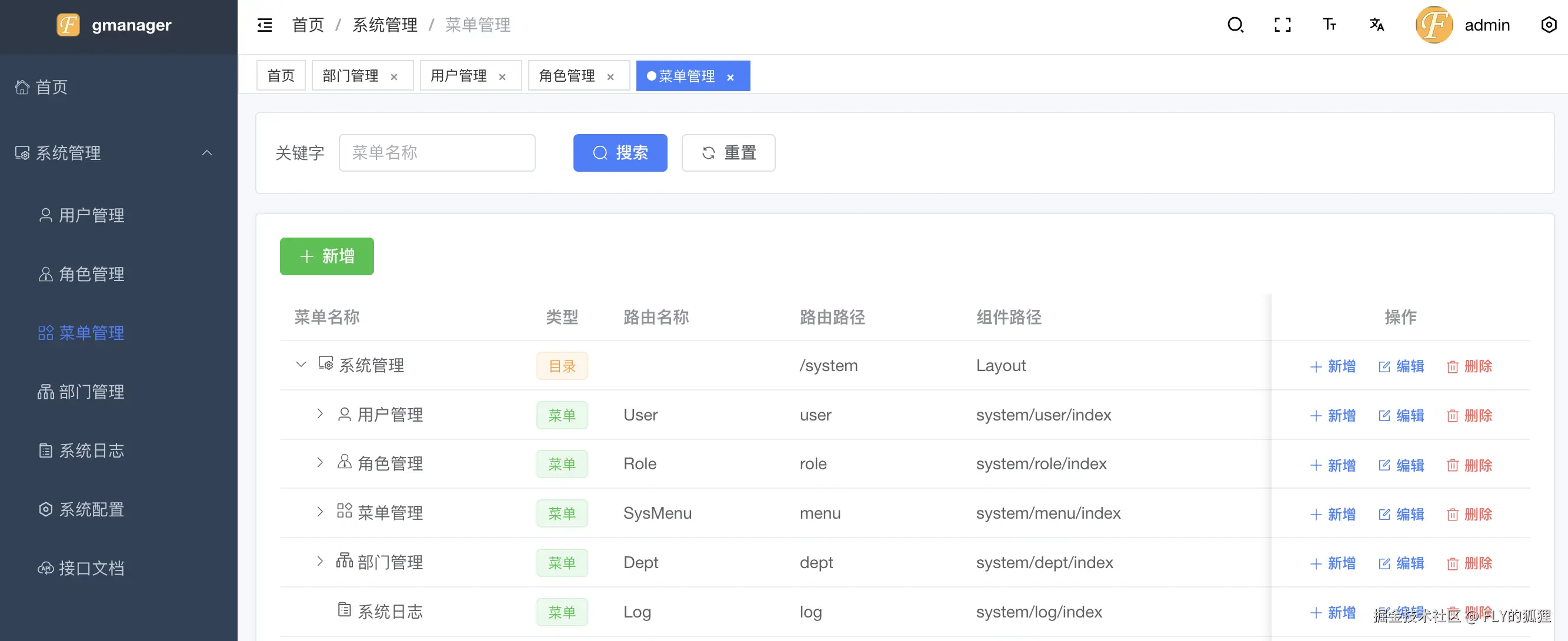This screenshot has width=1568, height=641.
Task: Switch to the 用户管理 tab
Action: pyautogui.click(x=458, y=76)
